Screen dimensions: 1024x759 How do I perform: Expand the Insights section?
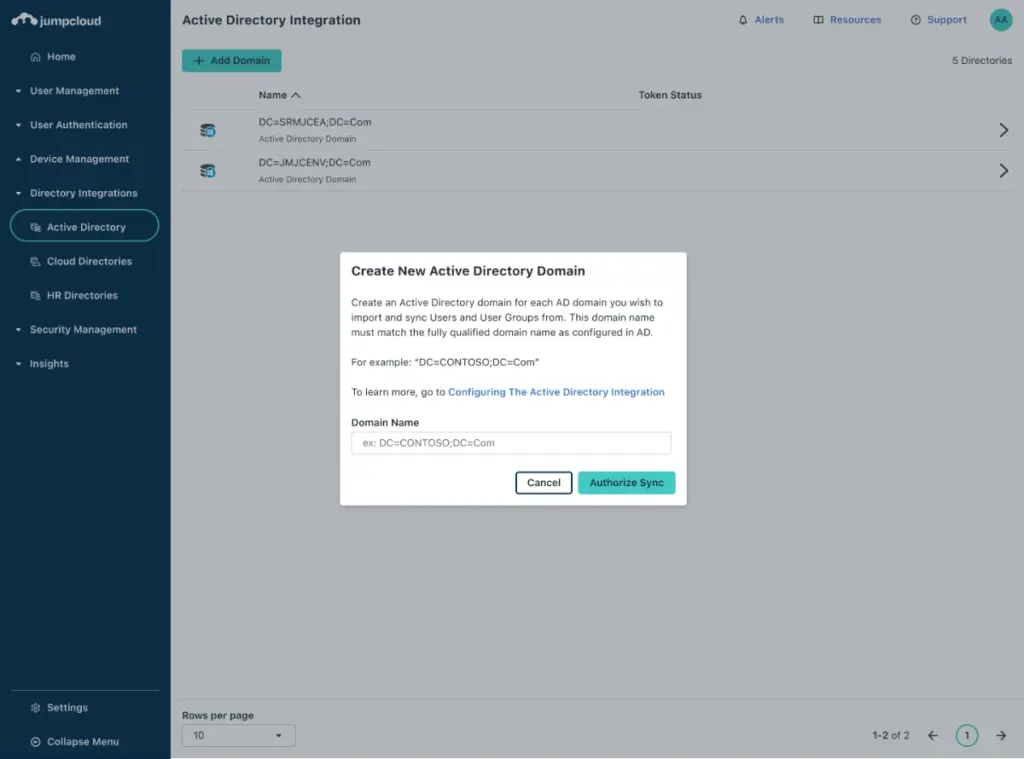49,364
